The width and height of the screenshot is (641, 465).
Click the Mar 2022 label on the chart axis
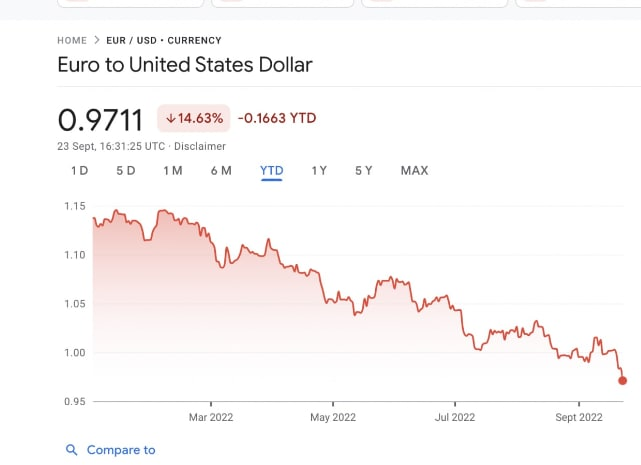coord(210,417)
